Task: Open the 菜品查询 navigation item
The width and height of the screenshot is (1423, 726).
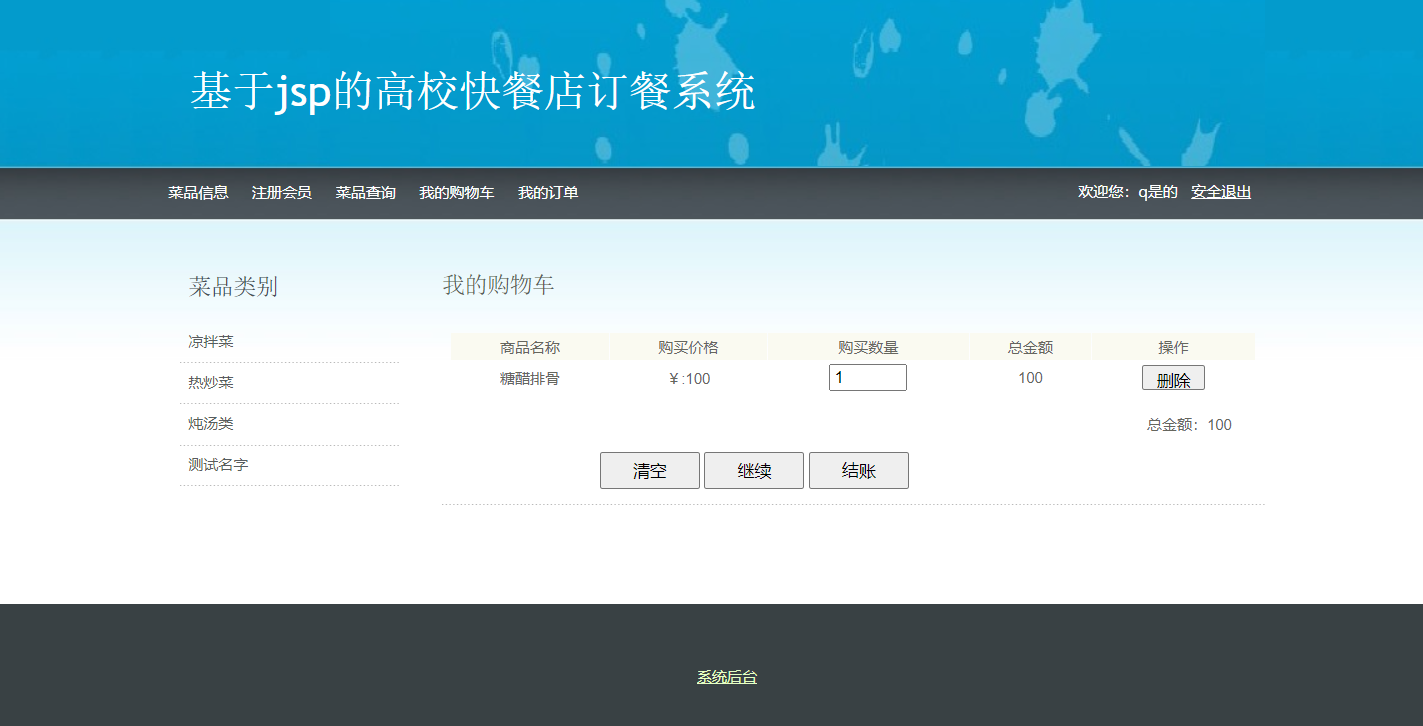Action: [365, 193]
